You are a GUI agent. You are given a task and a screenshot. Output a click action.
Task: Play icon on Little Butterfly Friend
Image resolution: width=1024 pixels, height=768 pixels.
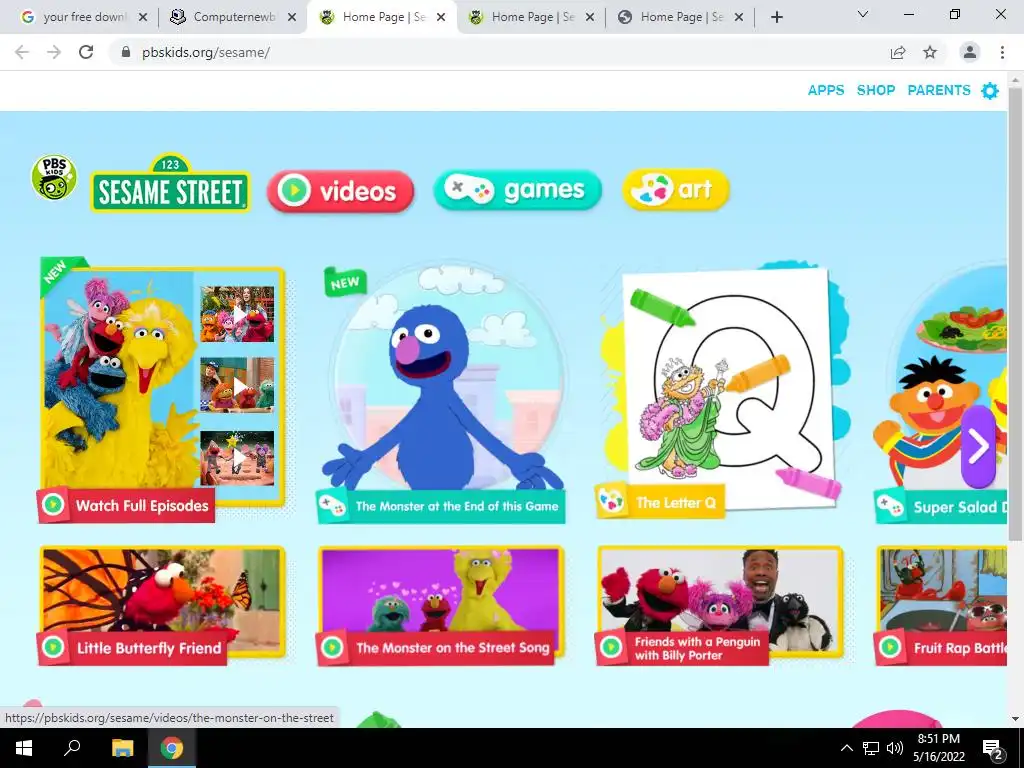pos(53,647)
